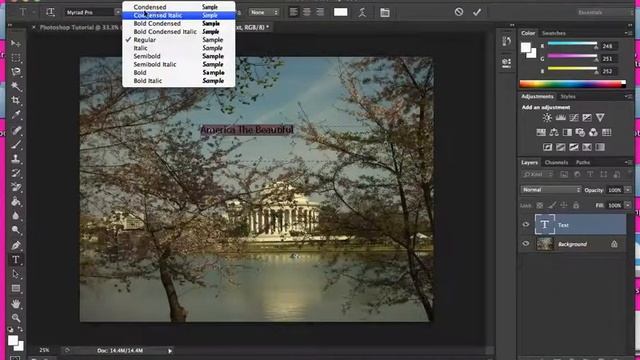Commit current text edits

[x=477, y=12]
